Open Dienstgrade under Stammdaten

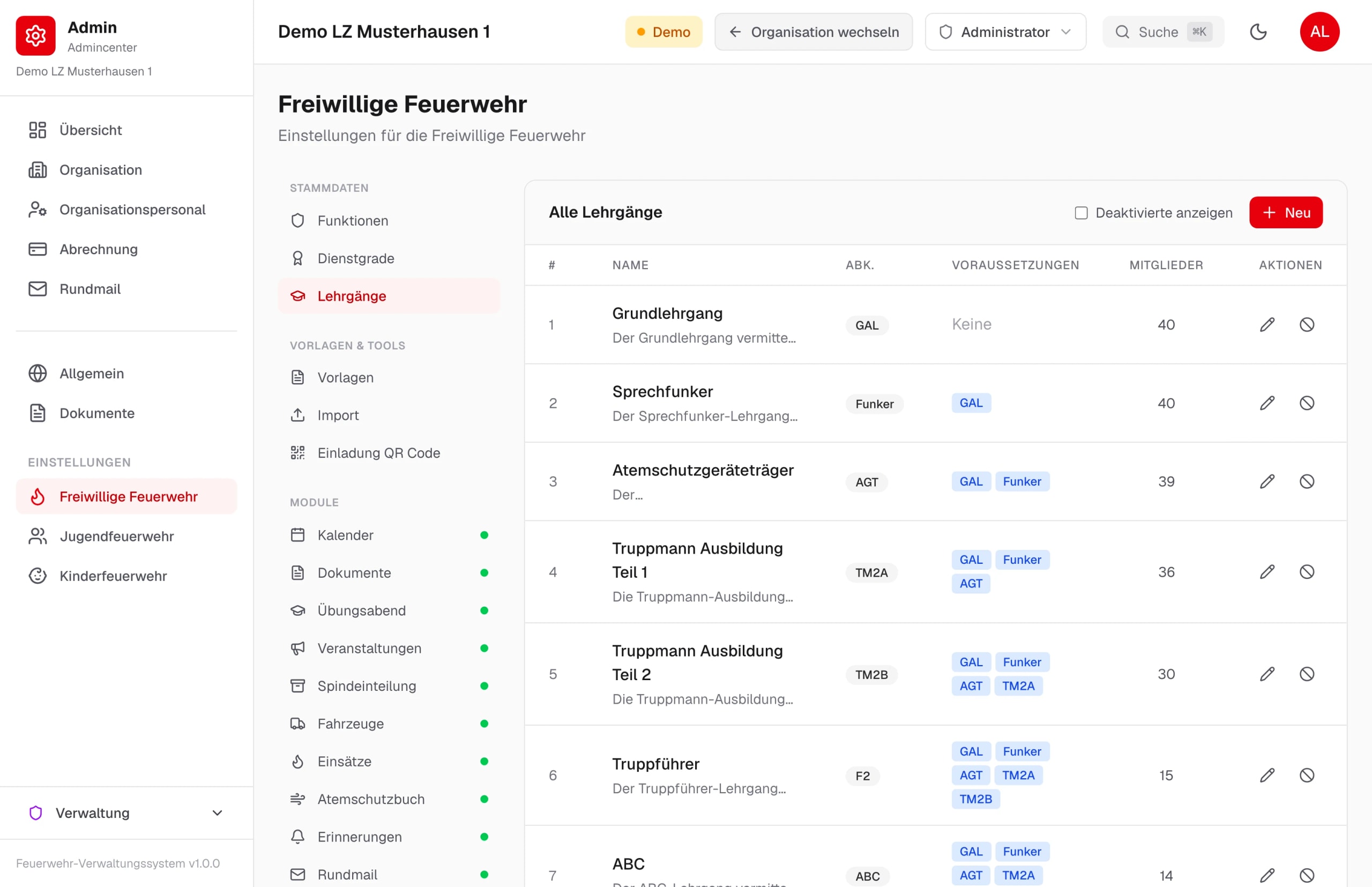click(x=389, y=258)
